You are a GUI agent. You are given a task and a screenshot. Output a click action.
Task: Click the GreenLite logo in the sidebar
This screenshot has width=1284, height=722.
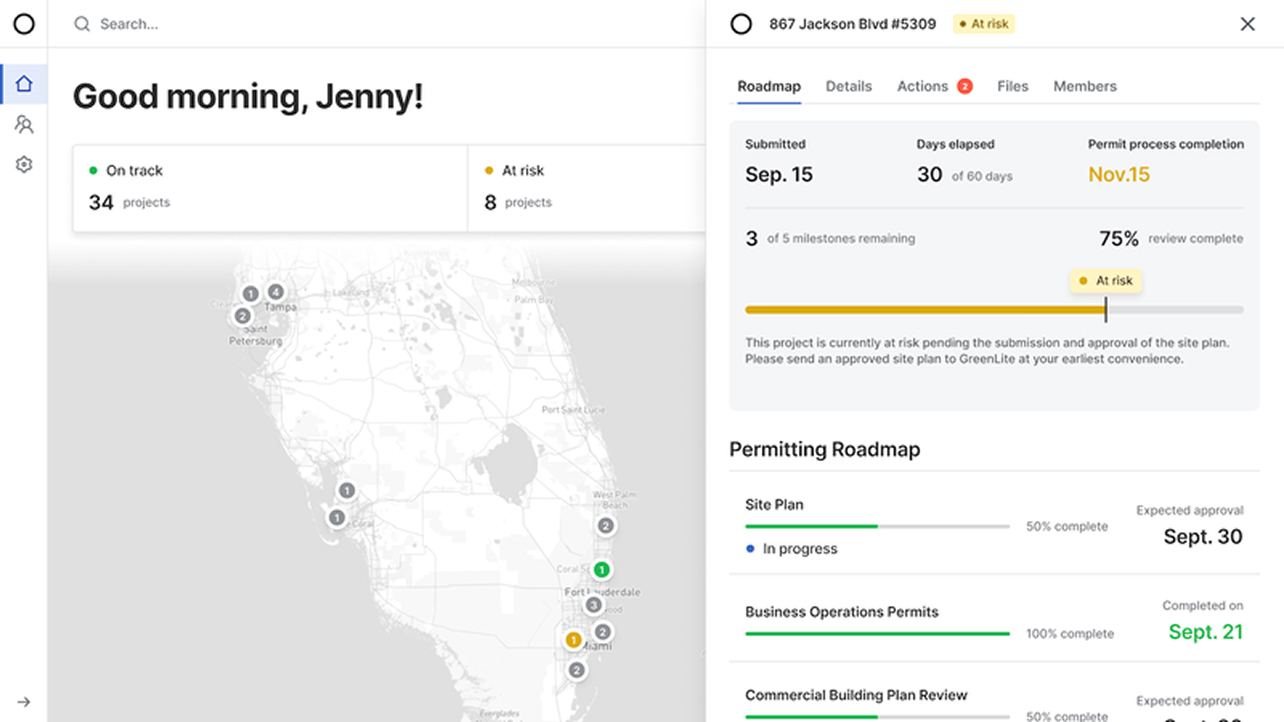[24, 24]
